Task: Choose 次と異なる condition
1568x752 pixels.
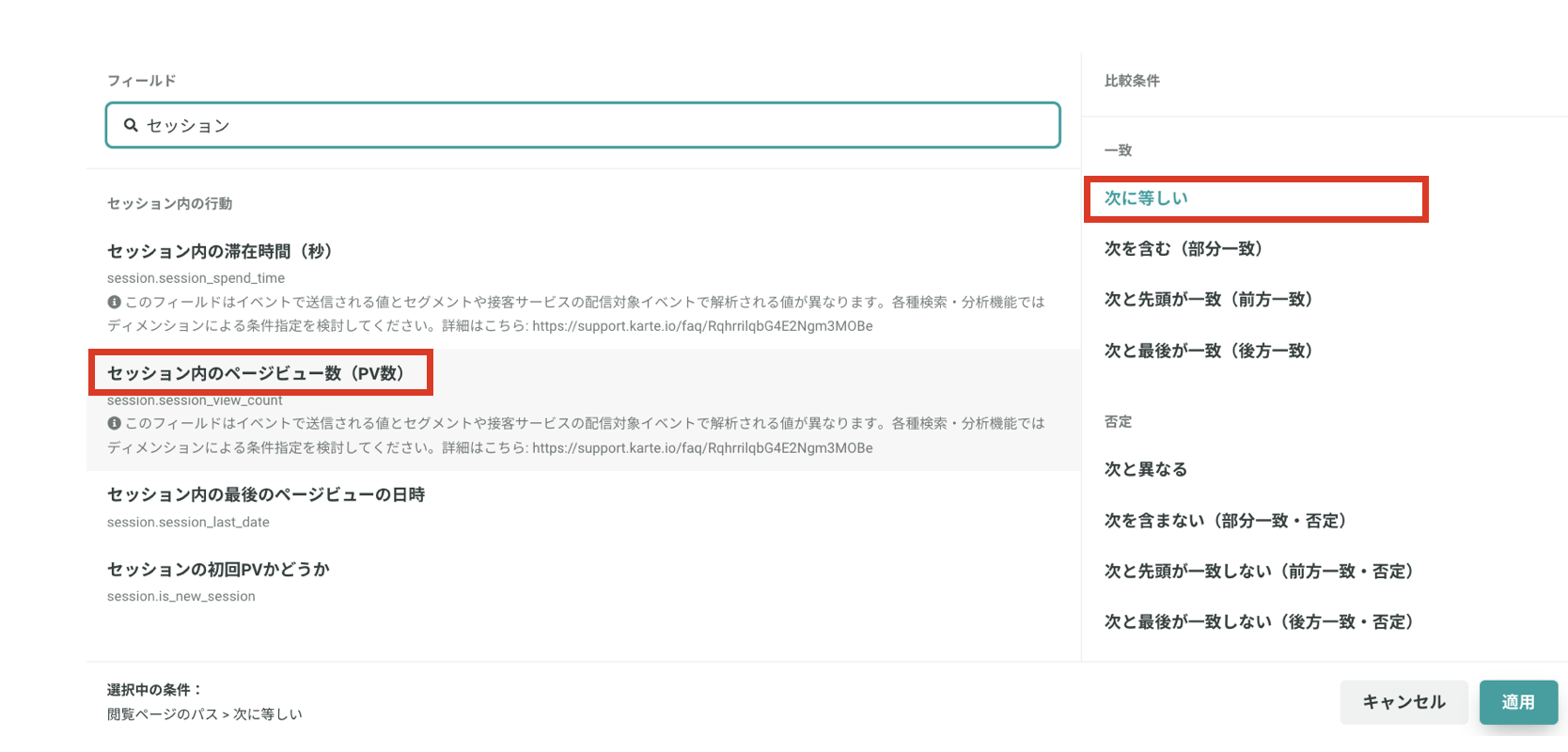Action: [x=1146, y=469]
